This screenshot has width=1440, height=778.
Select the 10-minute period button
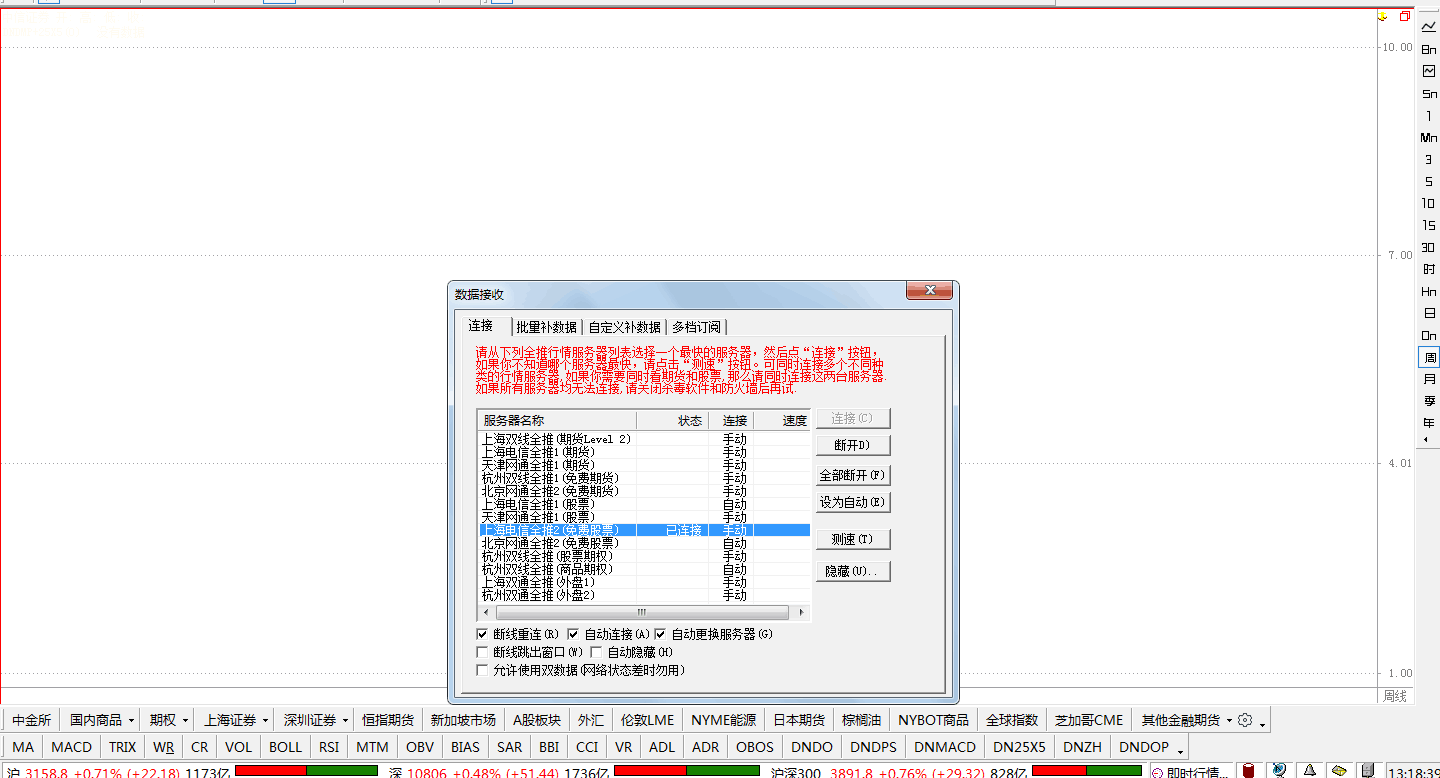click(1429, 203)
